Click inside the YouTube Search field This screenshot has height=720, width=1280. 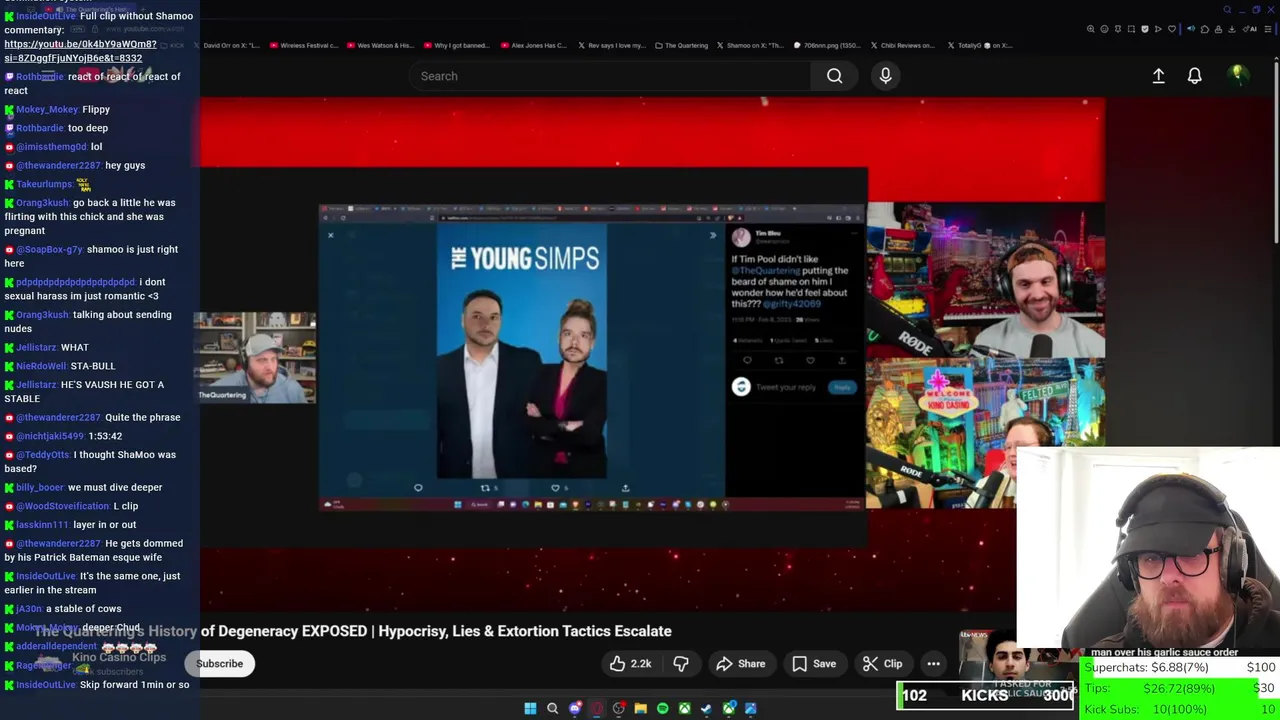610,76
